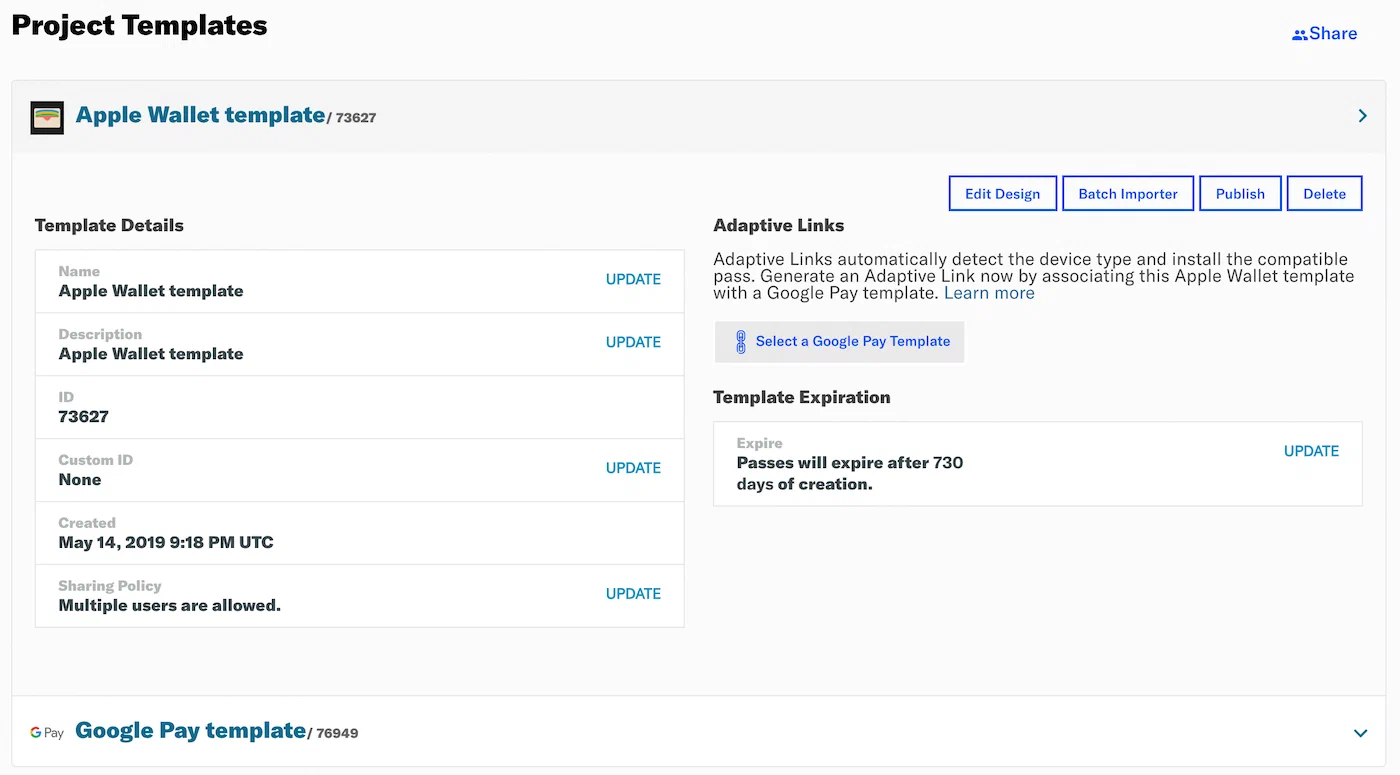Click the Apple Wallet pass thumbnail icon
The image size is (1400, 775).
[x=46, y=116]
